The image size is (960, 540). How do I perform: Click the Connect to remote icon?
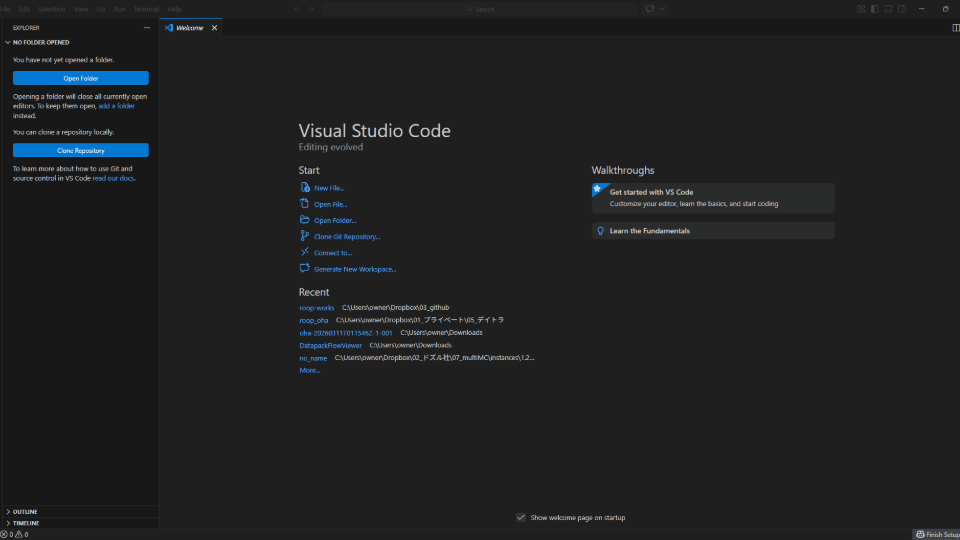point(305,253)
